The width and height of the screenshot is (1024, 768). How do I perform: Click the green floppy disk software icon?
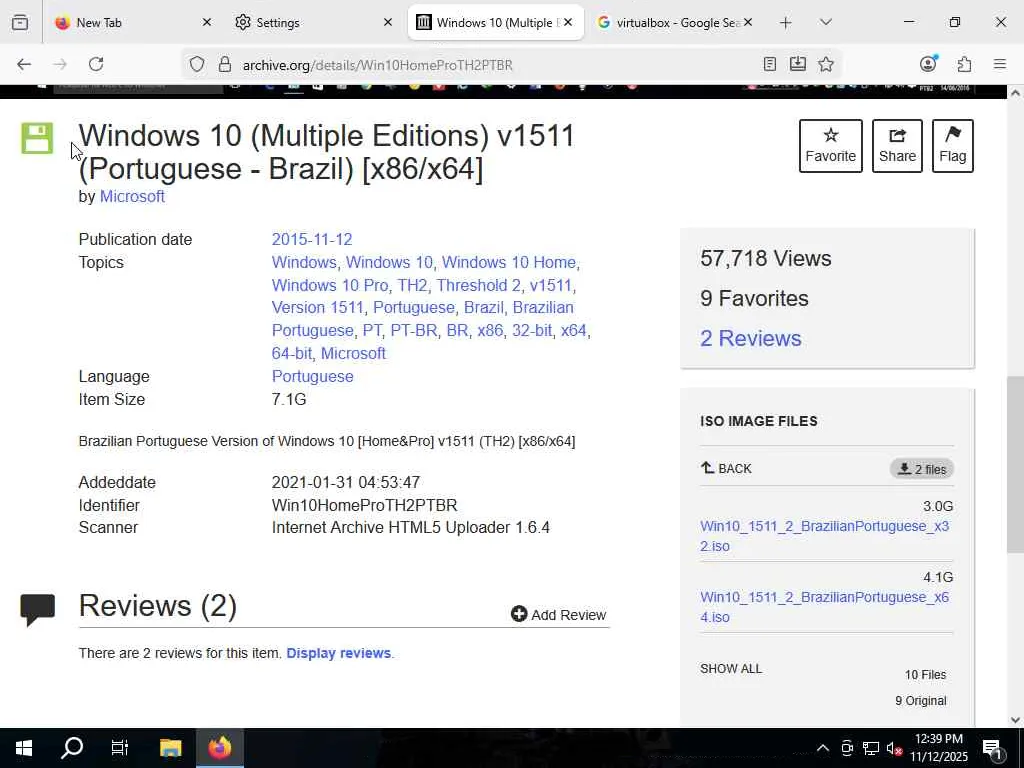(37, 138)
